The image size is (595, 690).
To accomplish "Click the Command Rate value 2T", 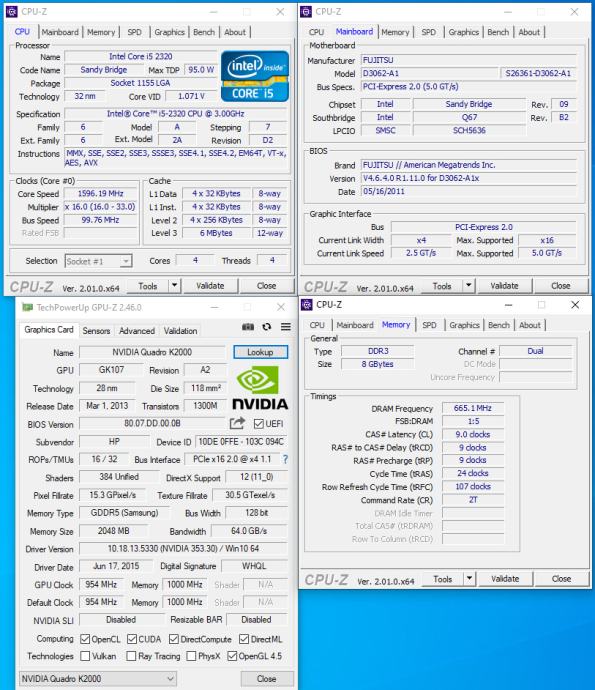I will click(473, 500).
